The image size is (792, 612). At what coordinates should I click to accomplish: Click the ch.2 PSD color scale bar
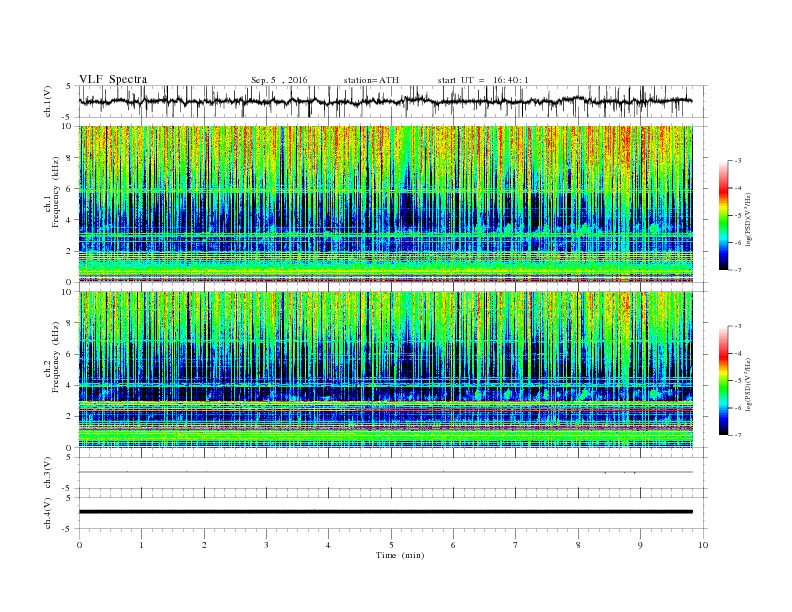click(723, 381)
